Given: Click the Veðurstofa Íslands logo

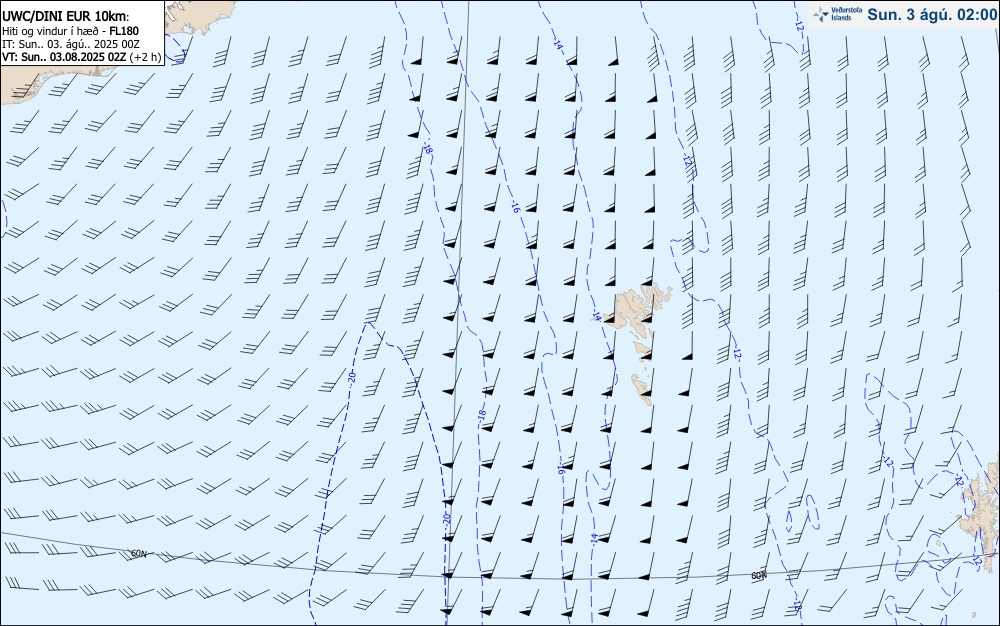Looking at the screenshot, I should tap(838, 14).
